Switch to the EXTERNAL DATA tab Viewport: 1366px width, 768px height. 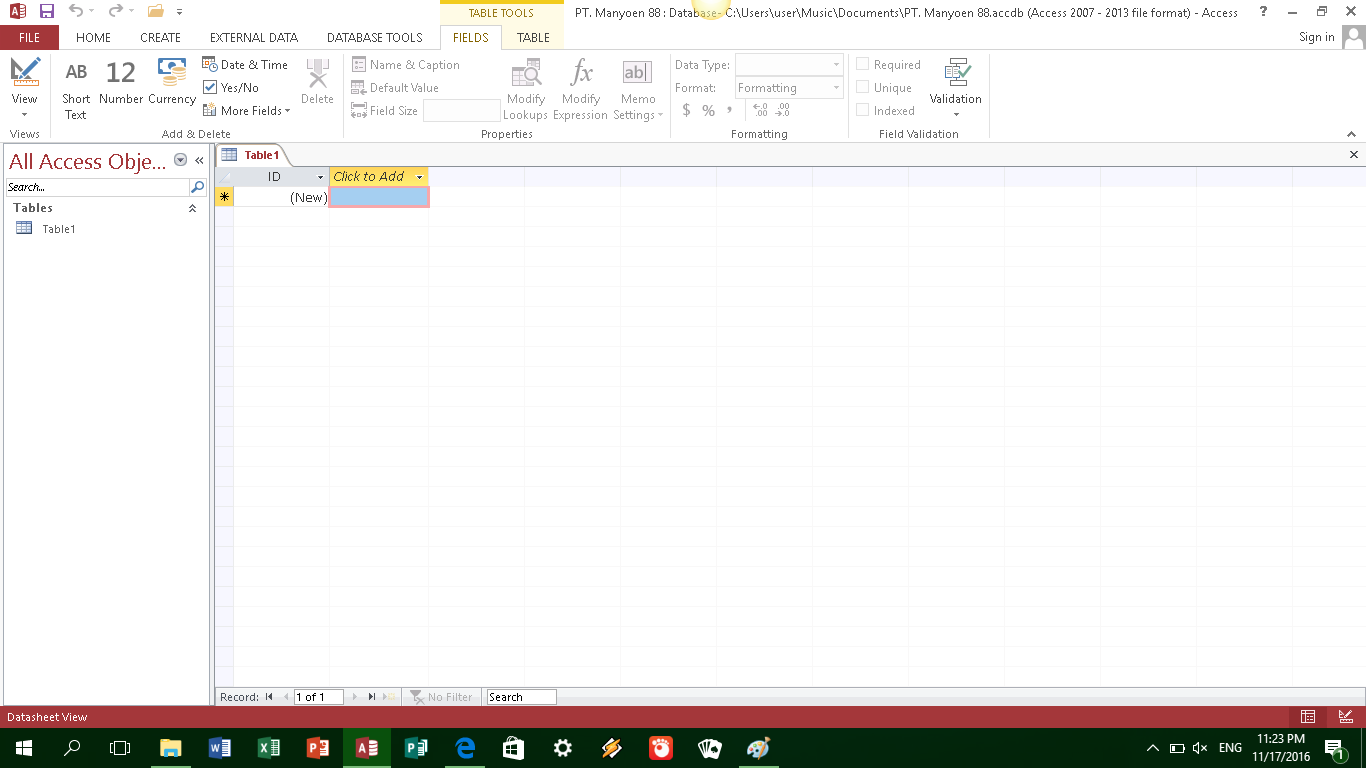point(254,38)
